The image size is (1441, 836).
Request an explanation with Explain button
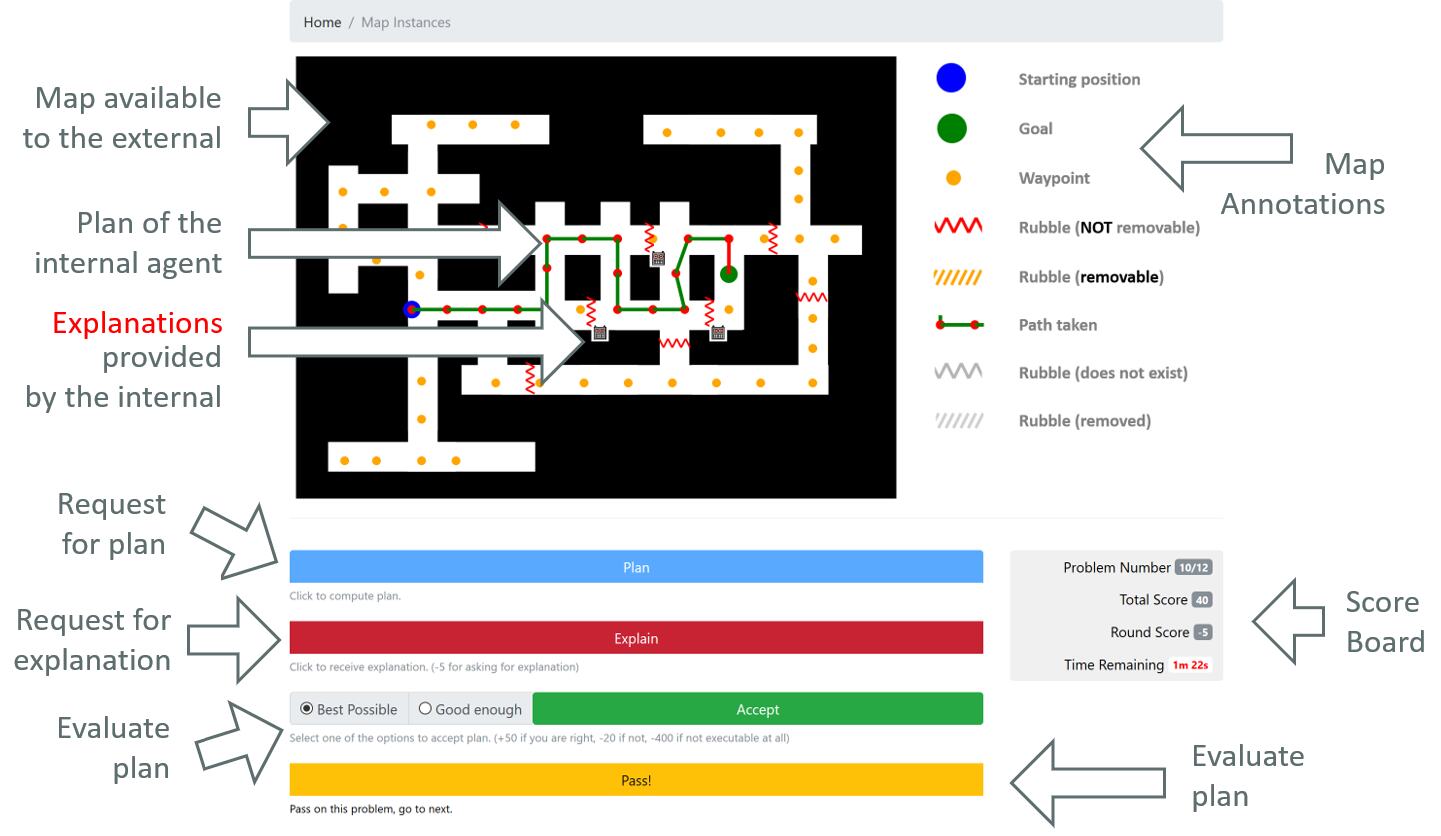[x=636, y=638]
